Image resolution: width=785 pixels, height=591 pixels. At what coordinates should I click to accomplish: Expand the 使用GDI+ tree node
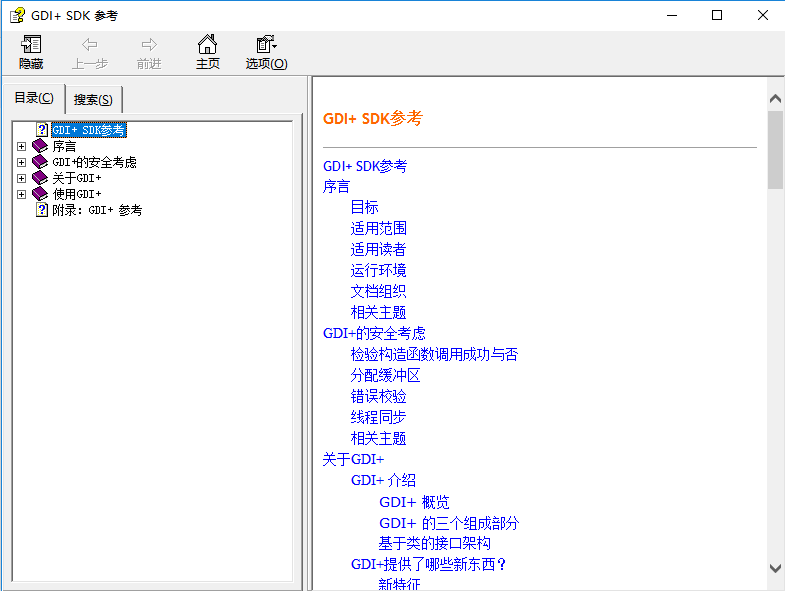[x=22, y=194]
